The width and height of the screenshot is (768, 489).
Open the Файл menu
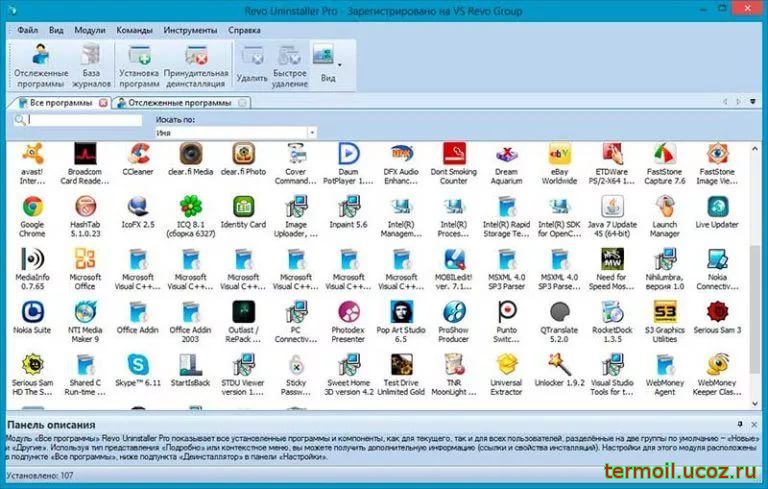pyautogui.click(x=27, y=30)
